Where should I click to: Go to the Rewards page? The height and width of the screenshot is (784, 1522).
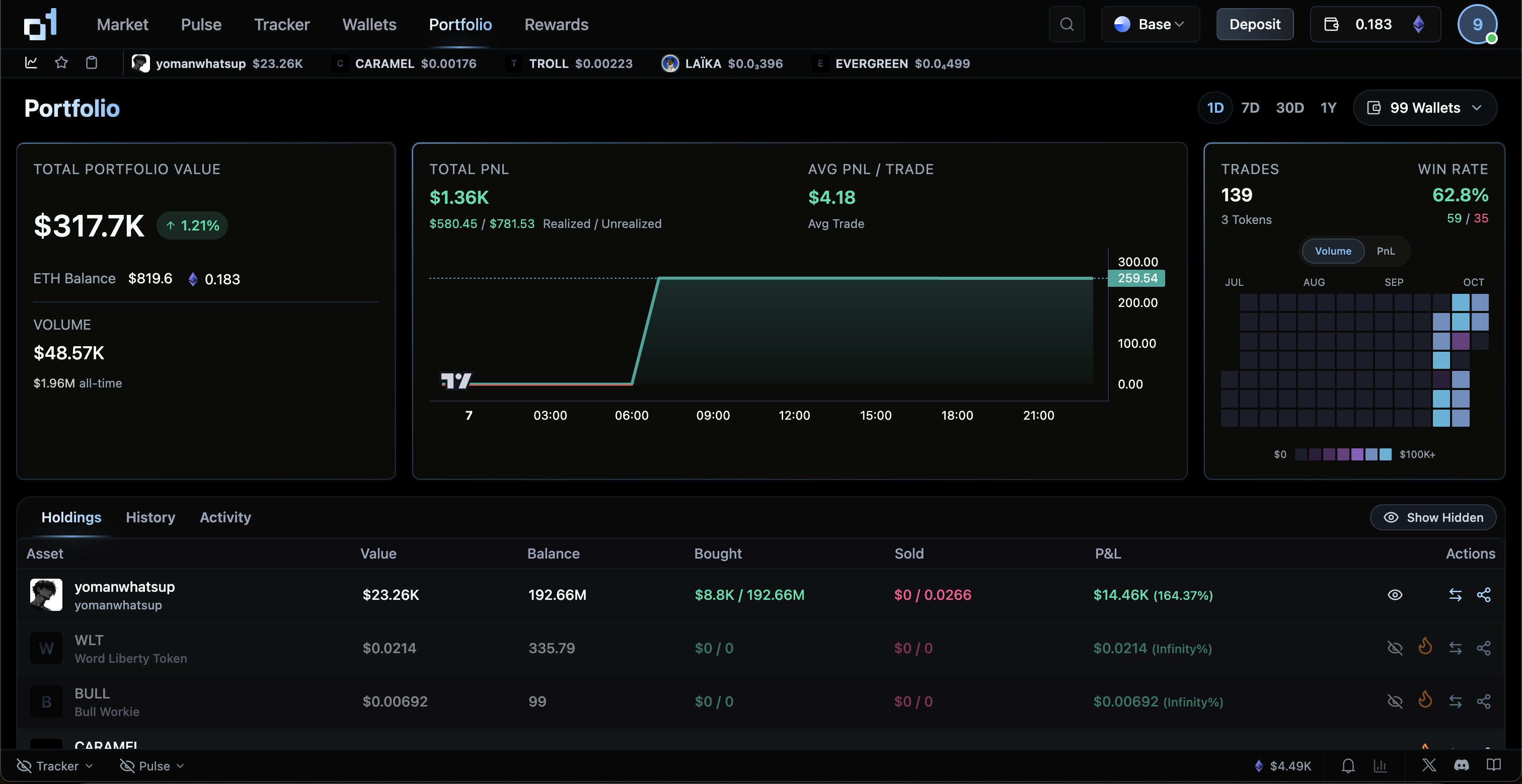tap(556, 24)
